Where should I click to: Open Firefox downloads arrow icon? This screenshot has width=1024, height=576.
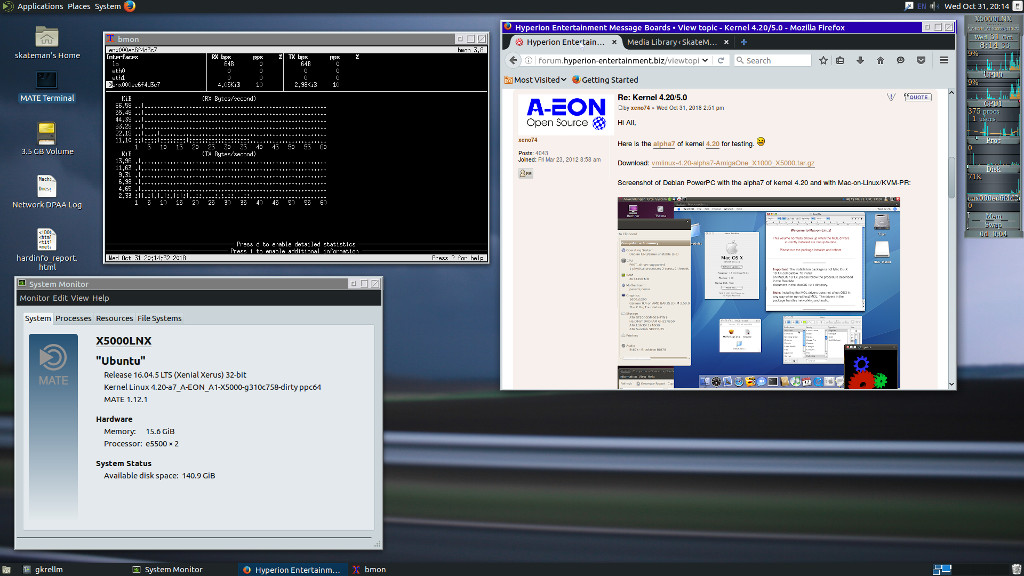pyautogui.click(x=860, y=60)
